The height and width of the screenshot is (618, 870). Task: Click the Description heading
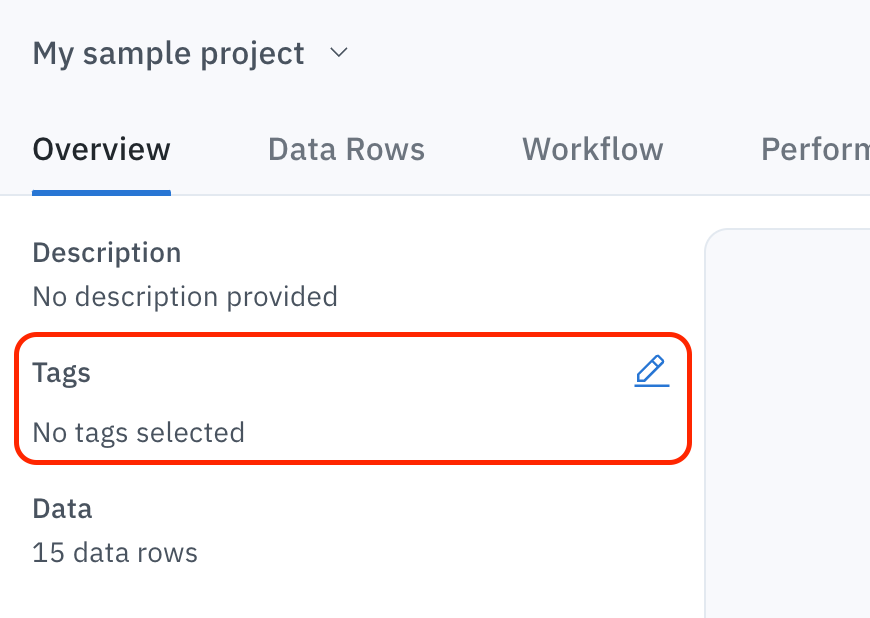107,253
